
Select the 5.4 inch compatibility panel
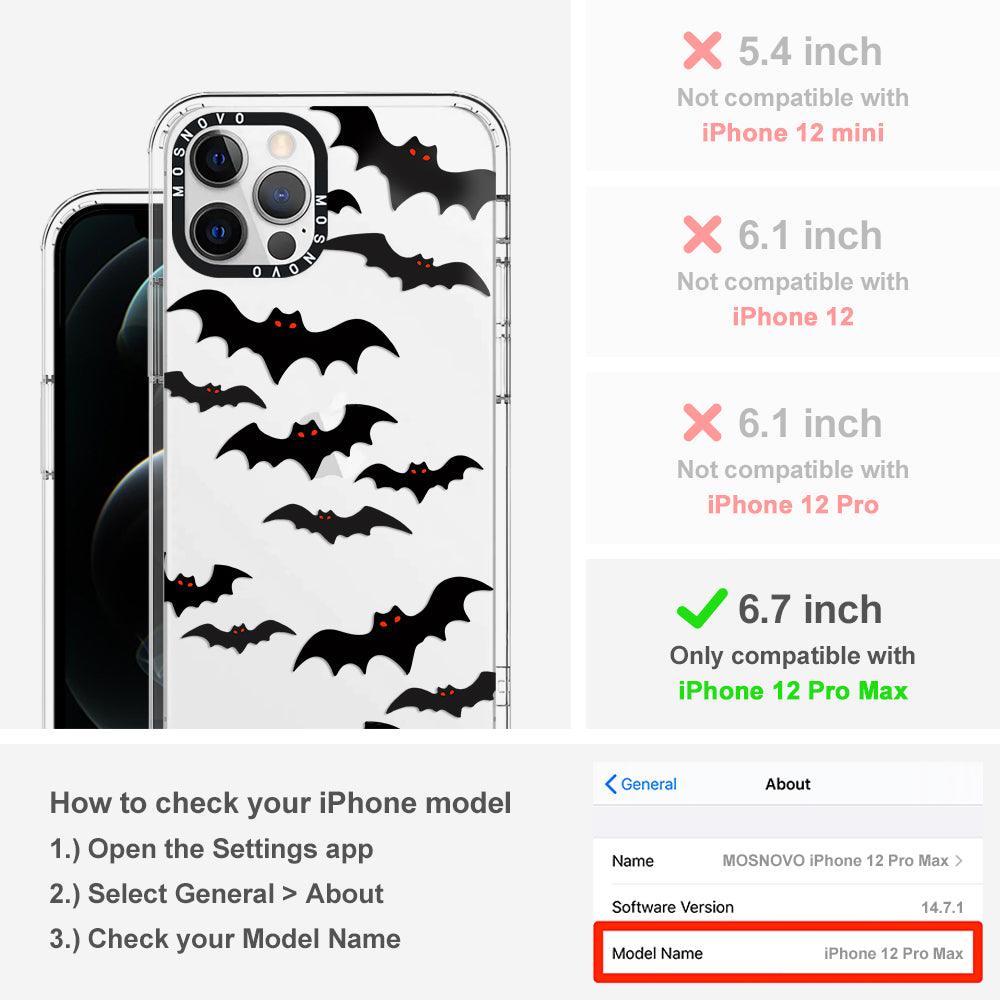click(793, 85)
